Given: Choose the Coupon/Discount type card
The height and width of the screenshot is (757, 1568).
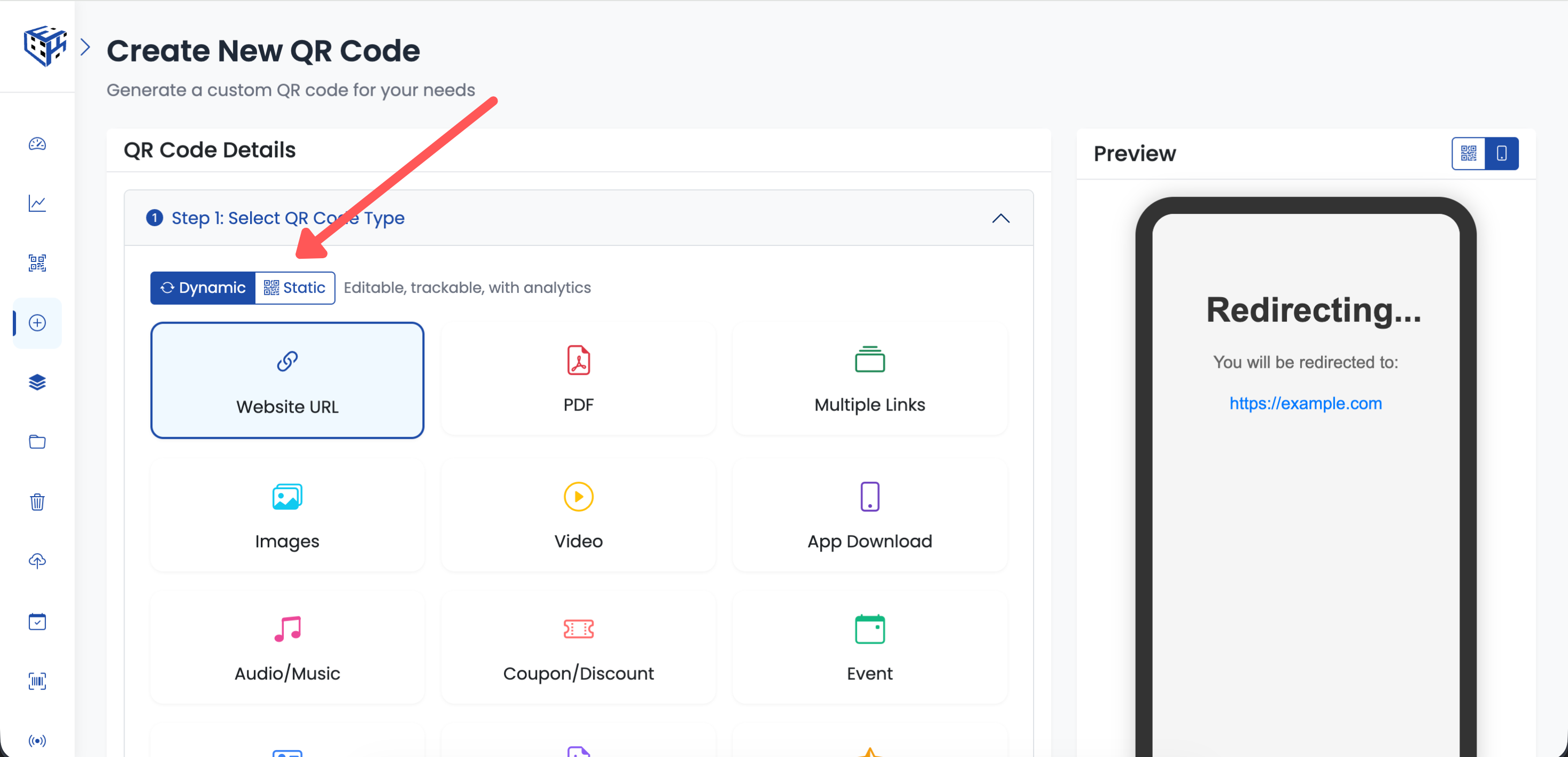Looking at the screenshot, I should 578,647.
